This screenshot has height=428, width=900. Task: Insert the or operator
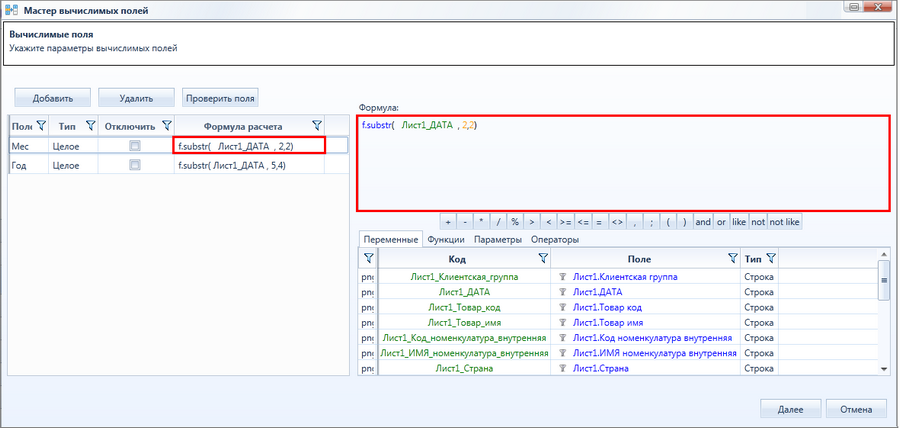pos(721,222)
